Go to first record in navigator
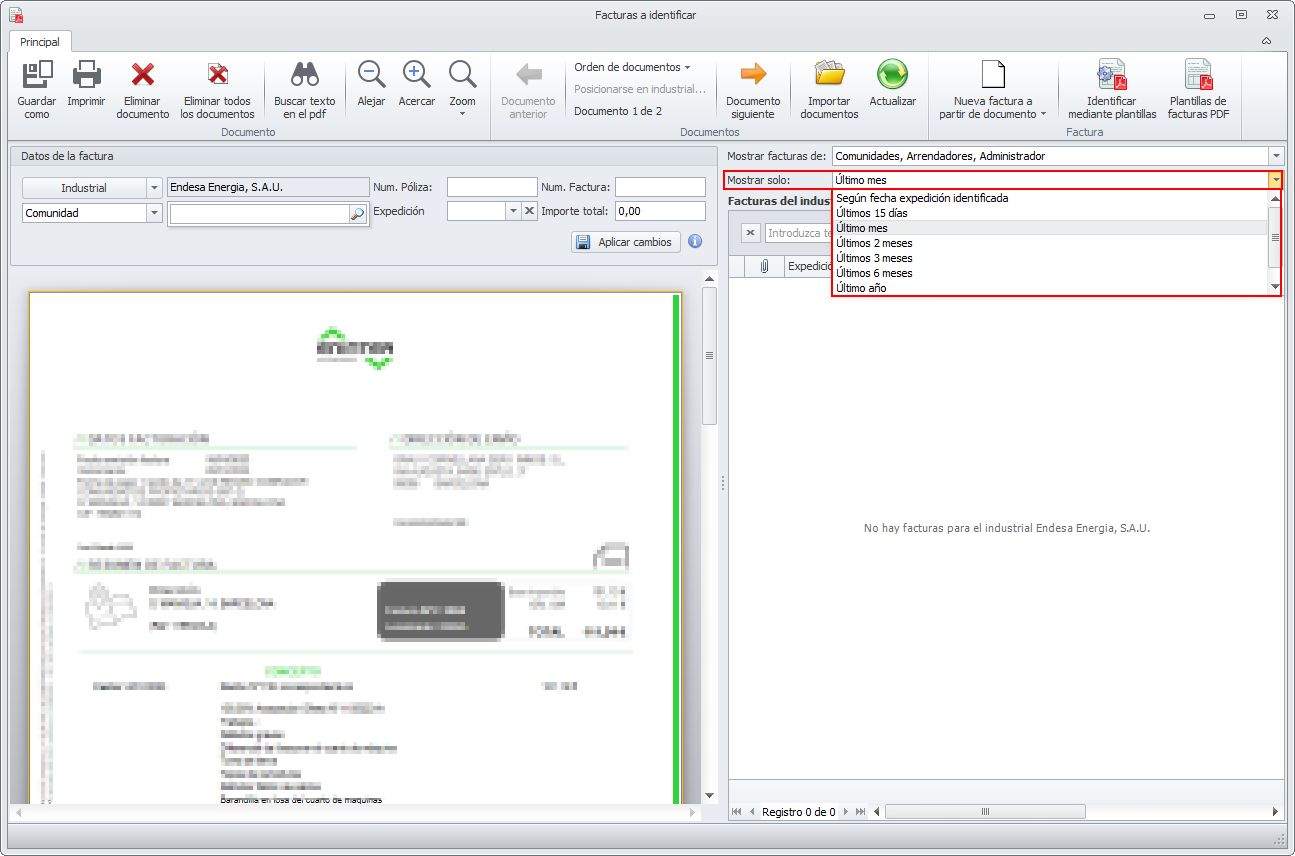 pyautogui.click(x=737, y=812)
